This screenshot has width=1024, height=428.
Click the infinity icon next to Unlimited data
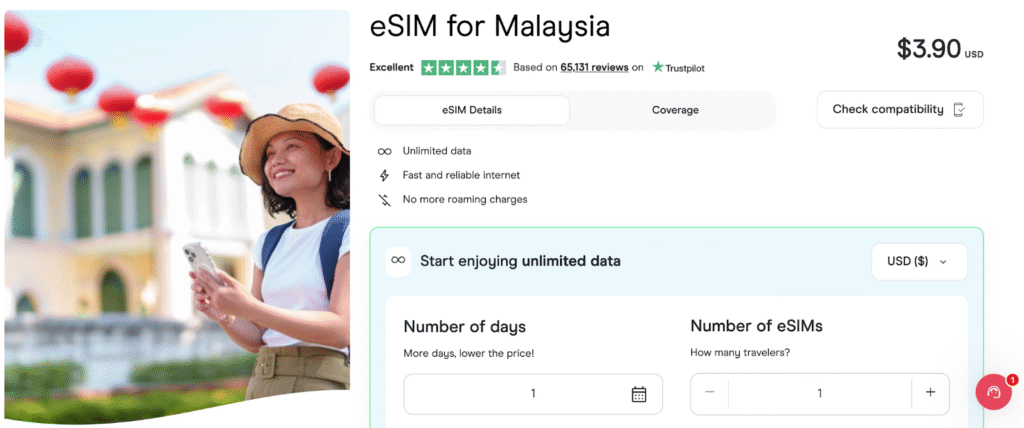[x=384, y=151]
